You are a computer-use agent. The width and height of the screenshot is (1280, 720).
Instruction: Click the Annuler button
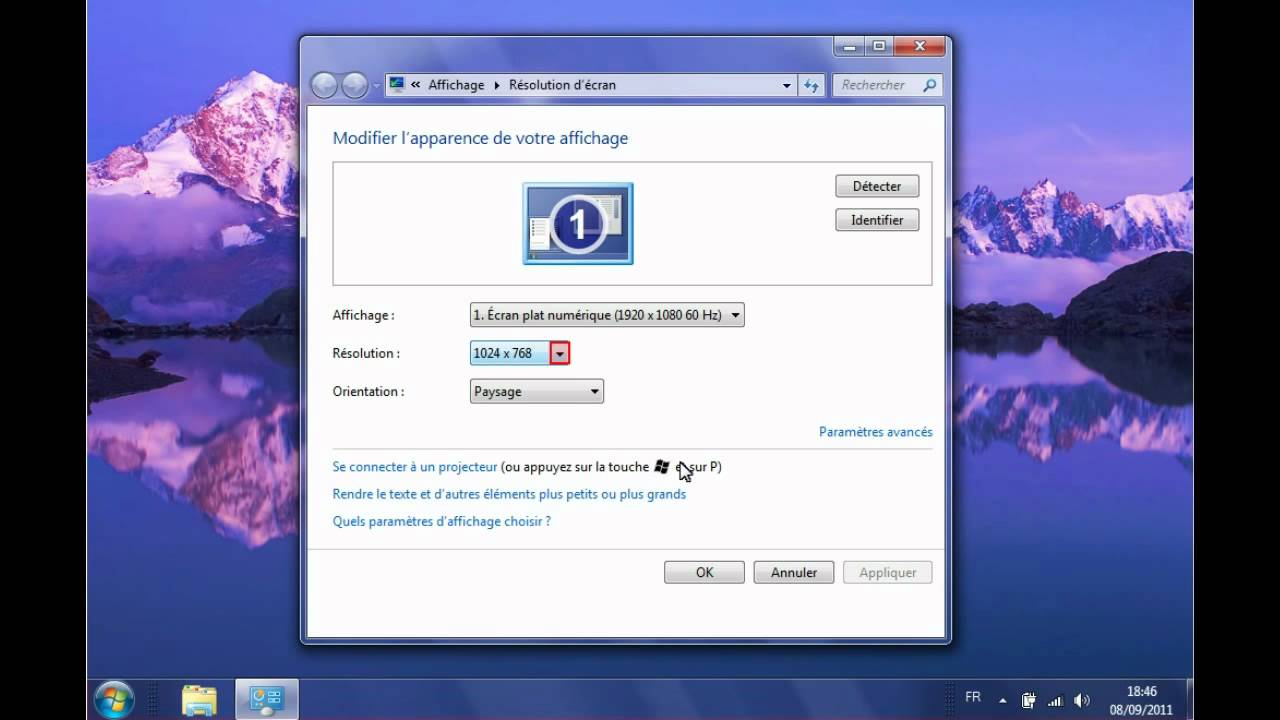[x=794, y=572]
